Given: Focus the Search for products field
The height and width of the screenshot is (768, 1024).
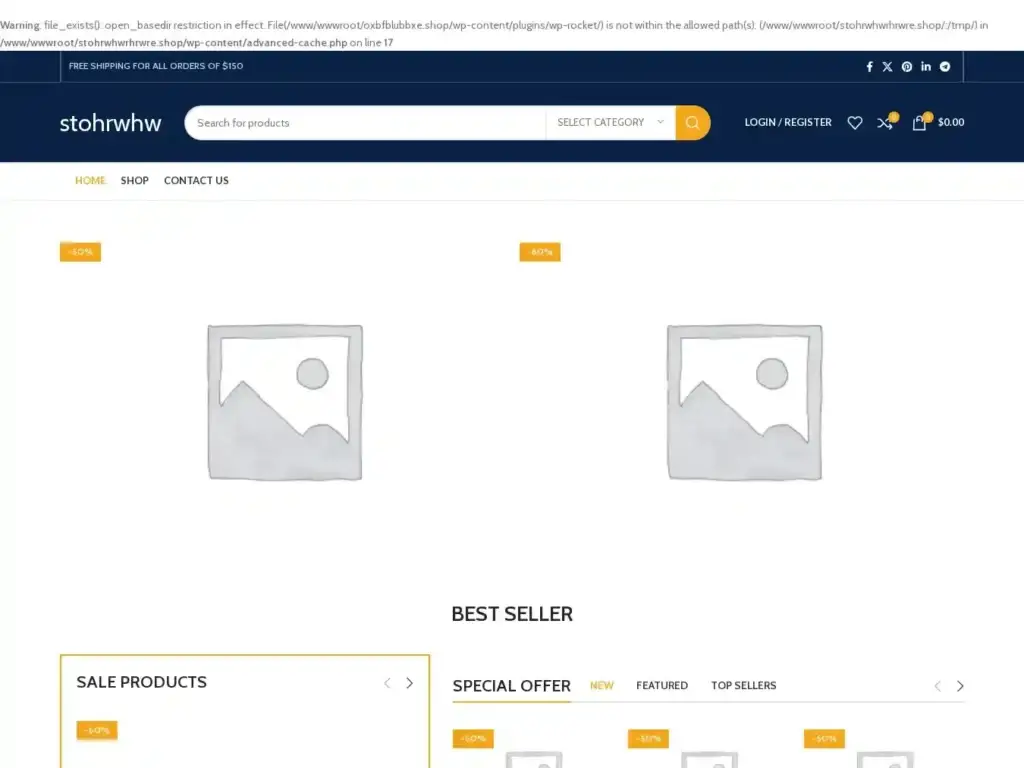Looking at the screenshot, I should click(x=365, y=123).
